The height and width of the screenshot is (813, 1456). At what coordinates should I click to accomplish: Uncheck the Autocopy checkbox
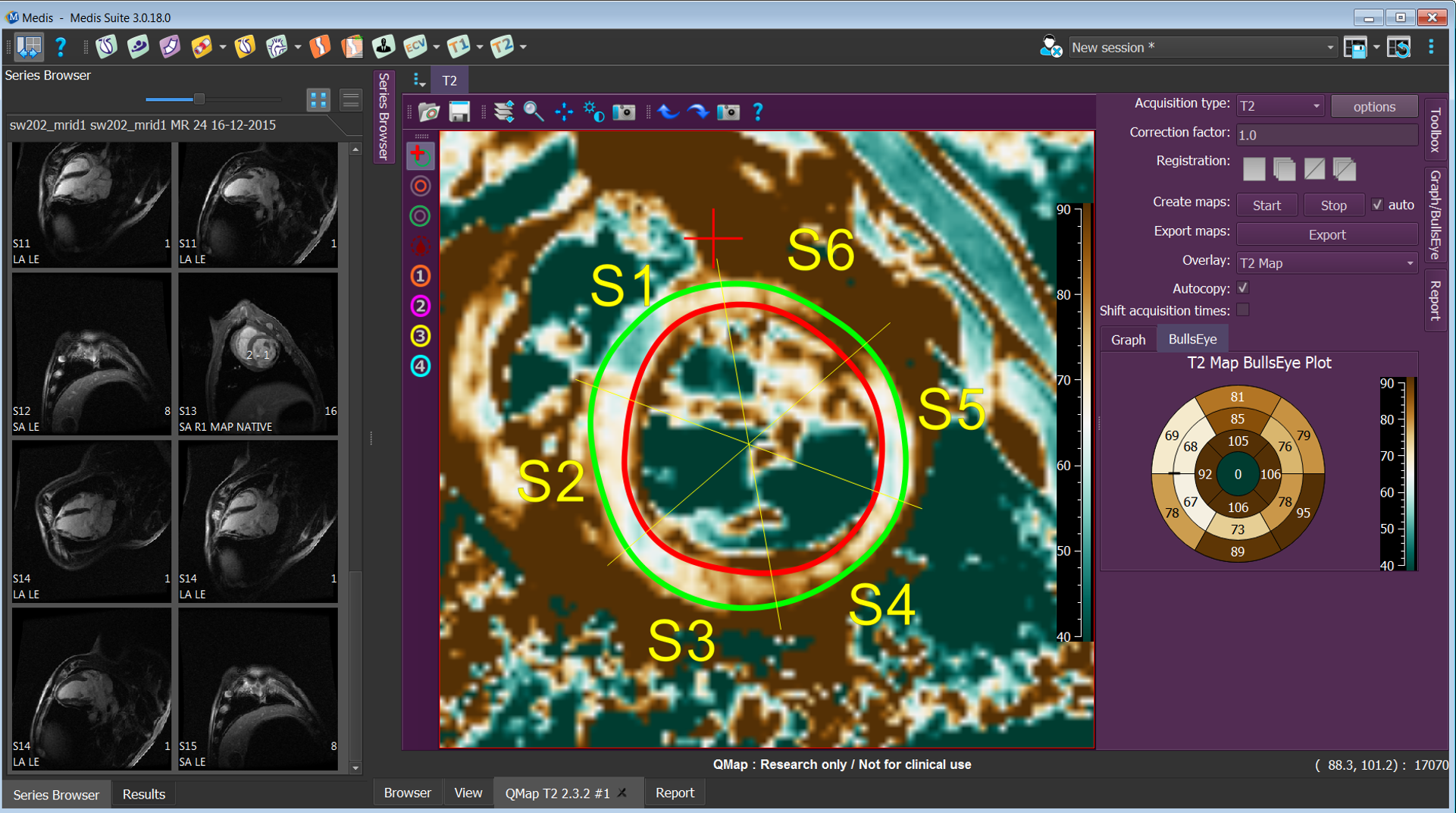click(1243, 288)
